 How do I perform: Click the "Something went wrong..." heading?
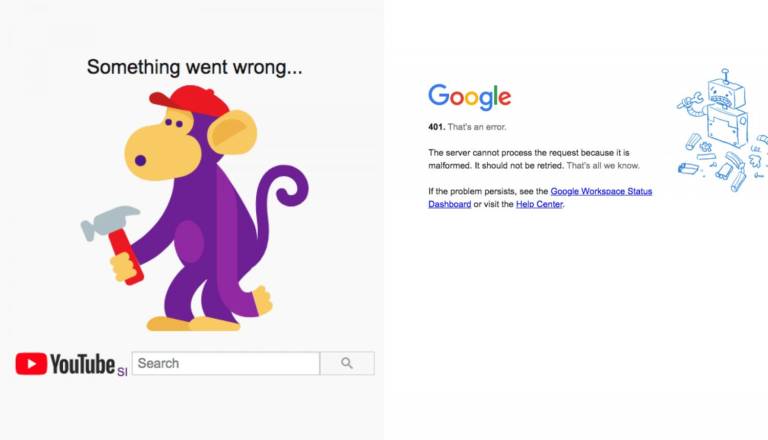194,67
